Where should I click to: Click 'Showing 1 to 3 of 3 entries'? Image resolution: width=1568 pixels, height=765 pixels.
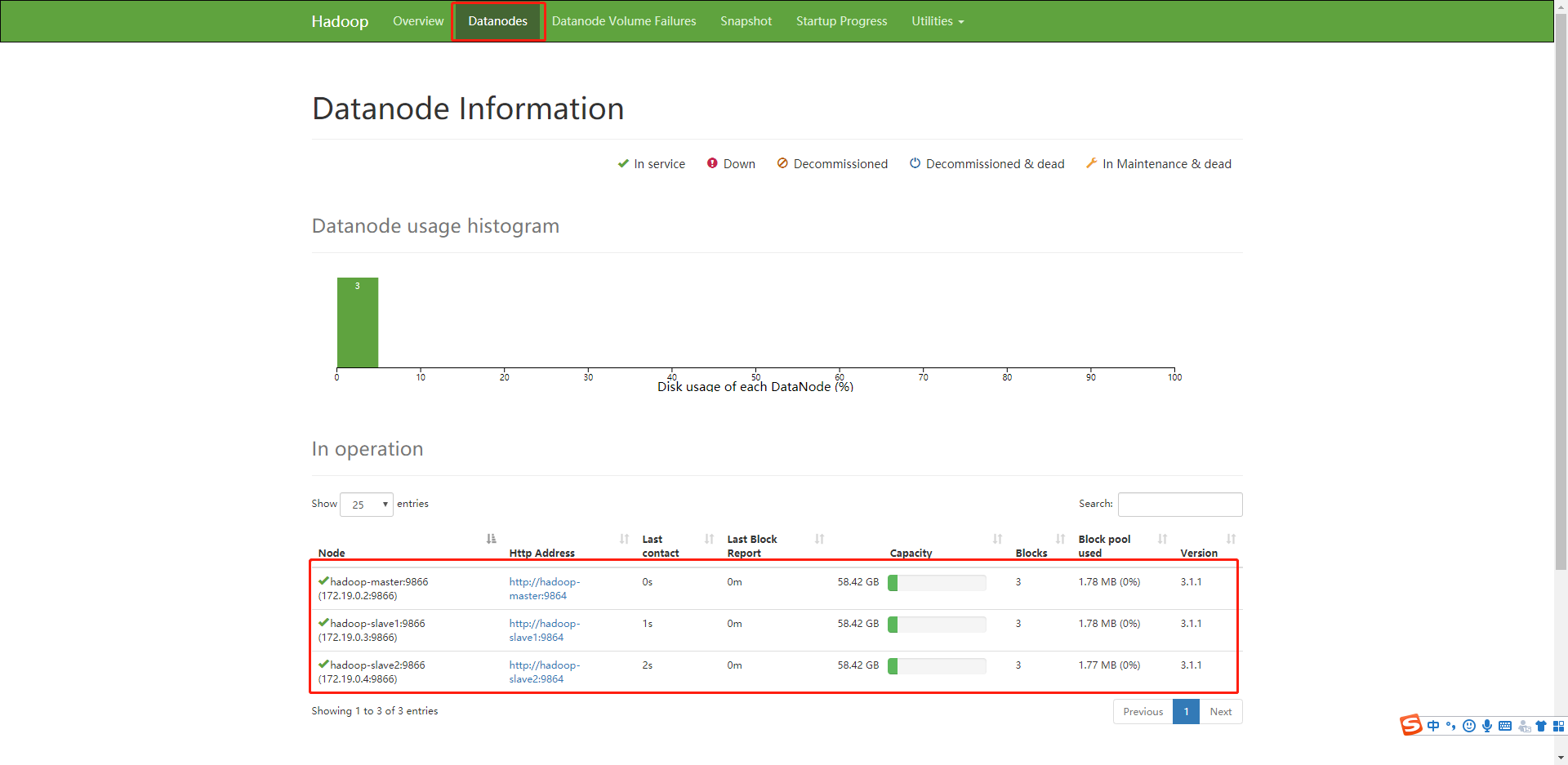pyautogui.click(x=374, y=711)
